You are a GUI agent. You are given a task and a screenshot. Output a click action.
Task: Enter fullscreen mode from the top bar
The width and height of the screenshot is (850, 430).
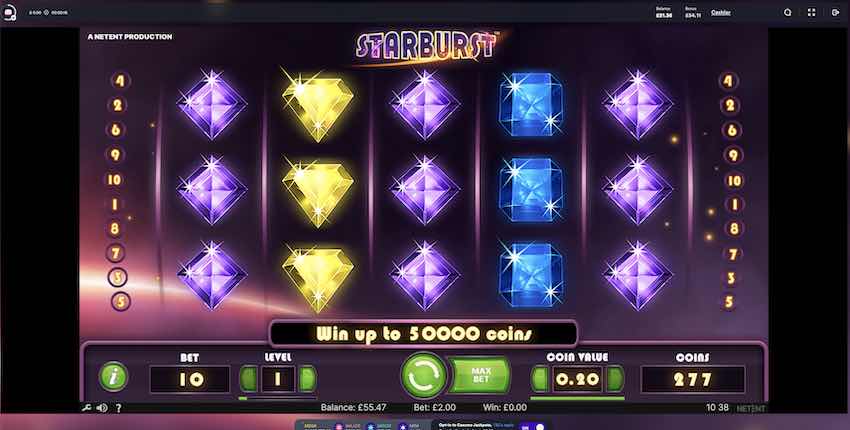point(812,12)
